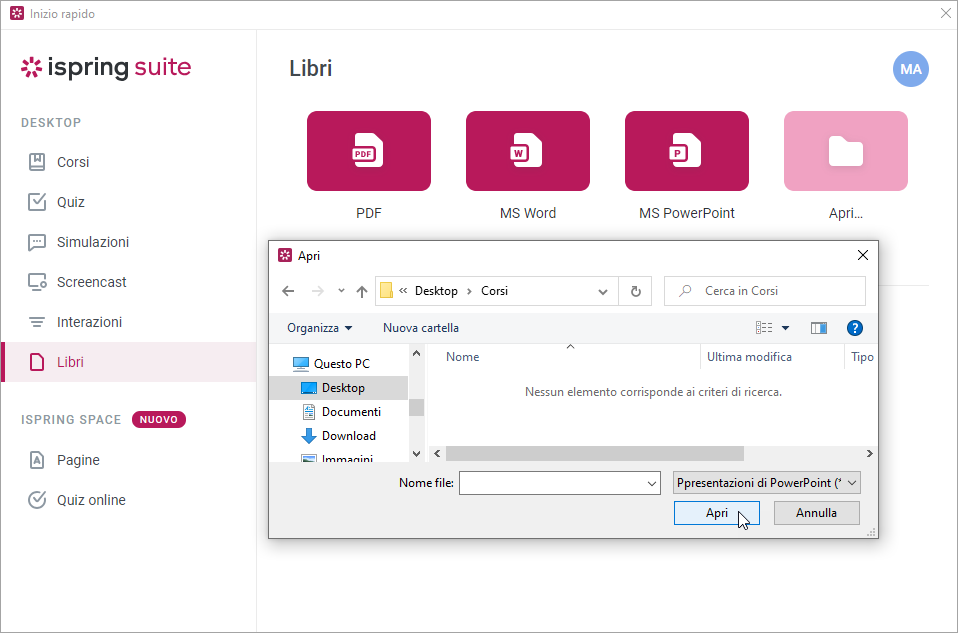Viewport: 958px width, 633px height.
Task: Select the PDF book tile
Action: tap(368, 151)
